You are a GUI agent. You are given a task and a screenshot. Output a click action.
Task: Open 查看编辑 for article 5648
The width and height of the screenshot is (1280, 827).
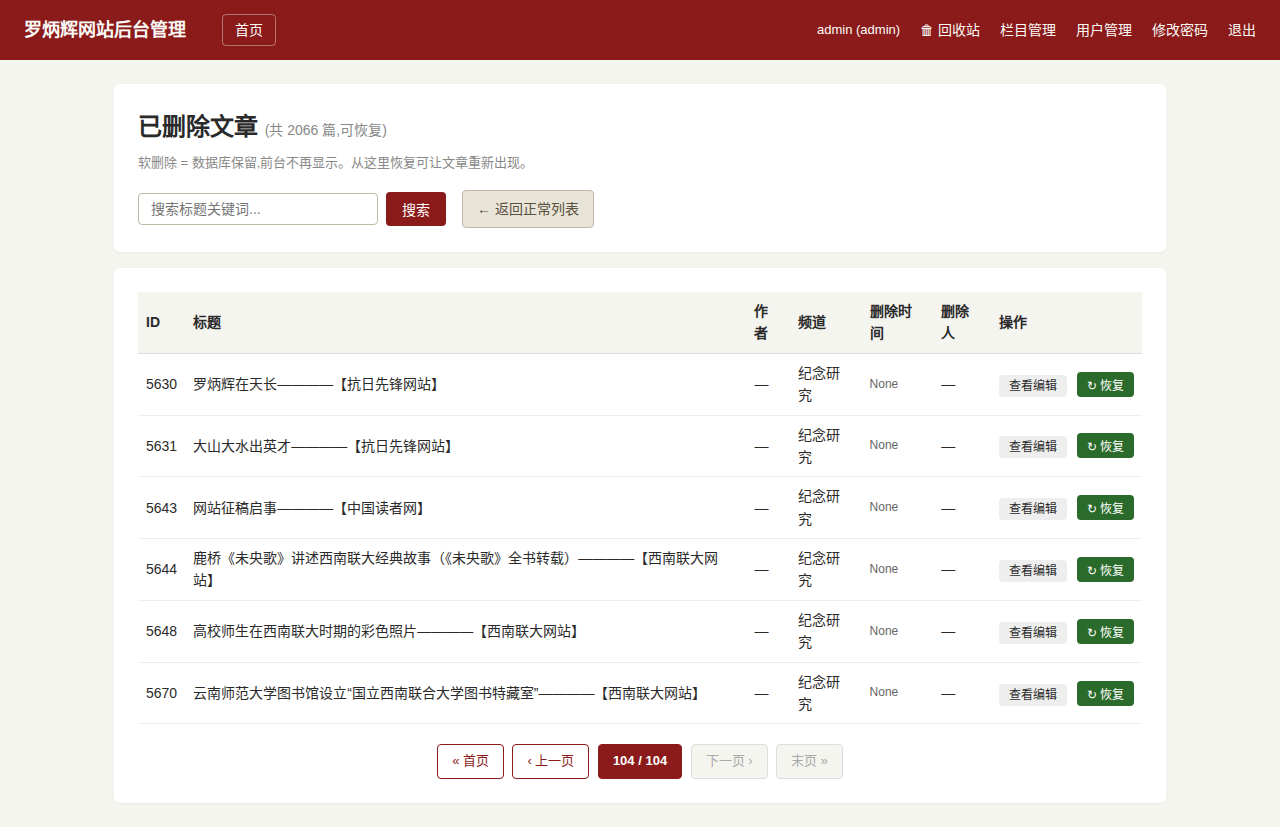(1033, 633)
